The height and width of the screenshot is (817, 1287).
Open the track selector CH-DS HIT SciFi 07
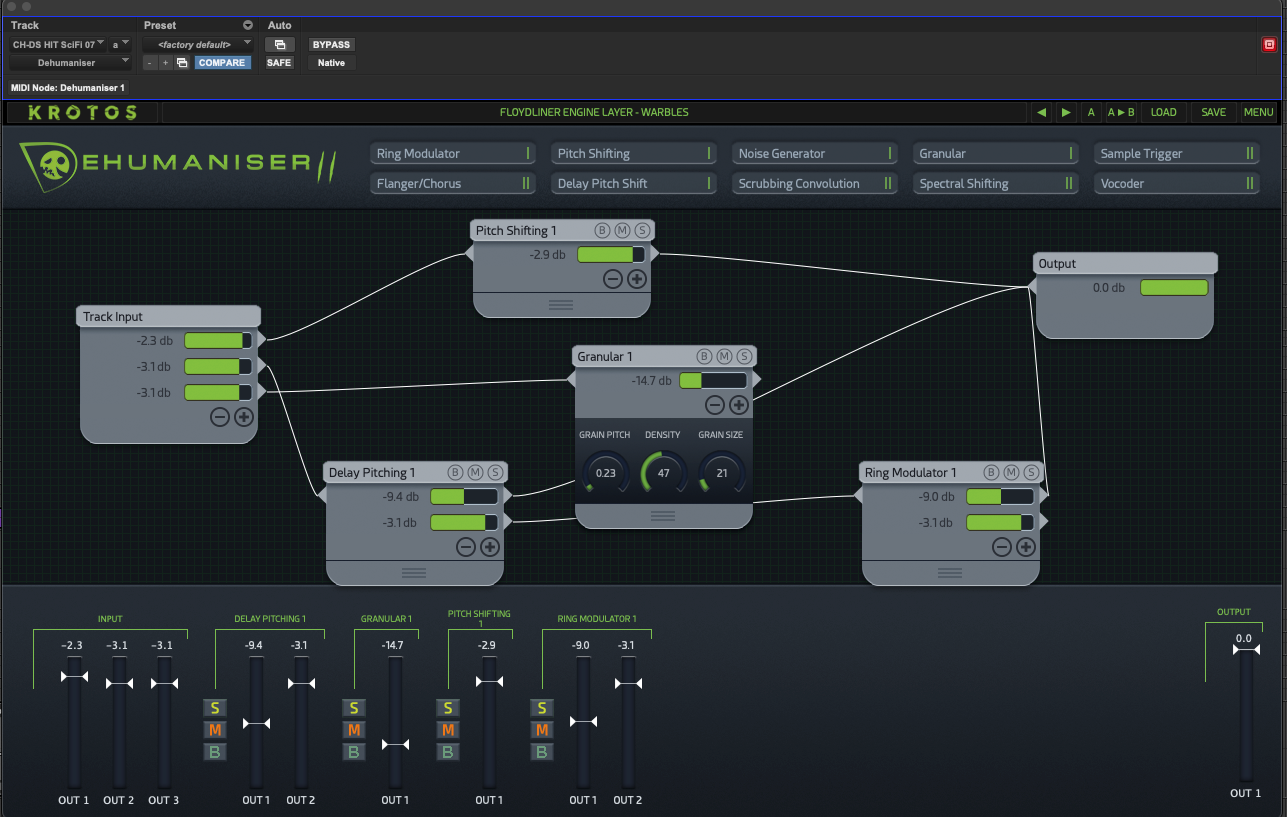(58, 44)
